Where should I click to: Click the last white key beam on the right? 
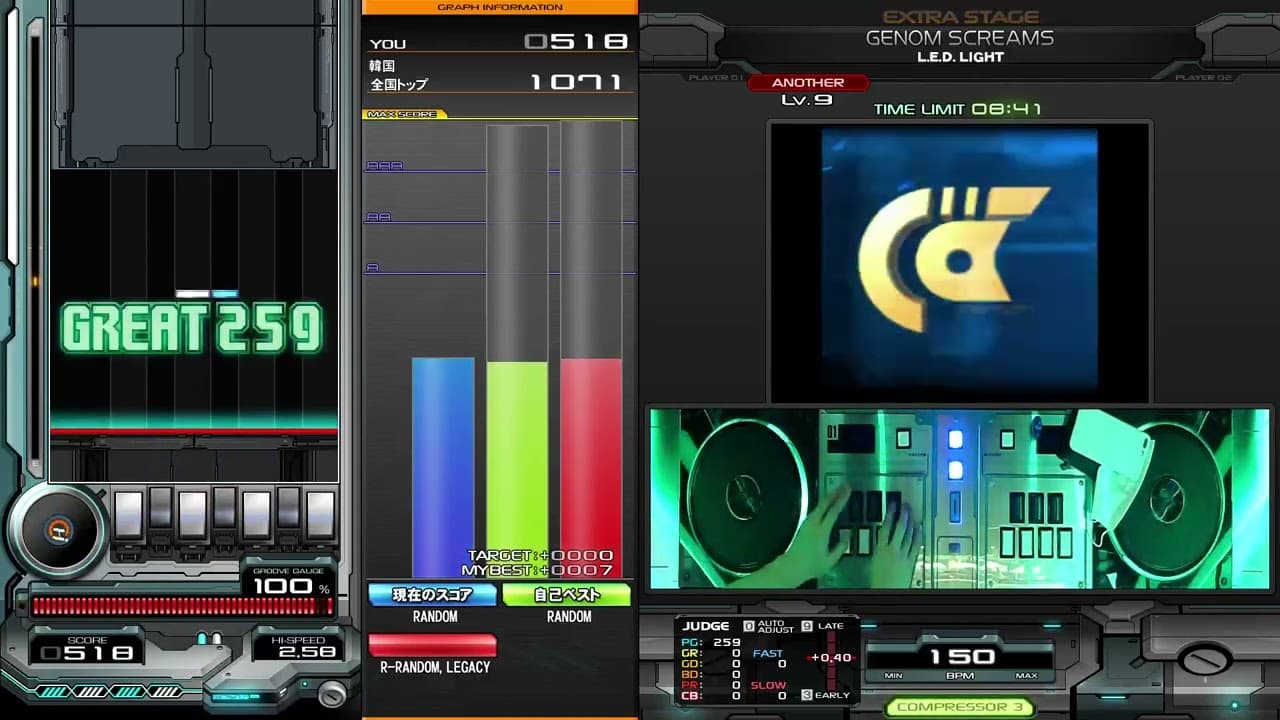pyautogui.click(x=320, y=515)
